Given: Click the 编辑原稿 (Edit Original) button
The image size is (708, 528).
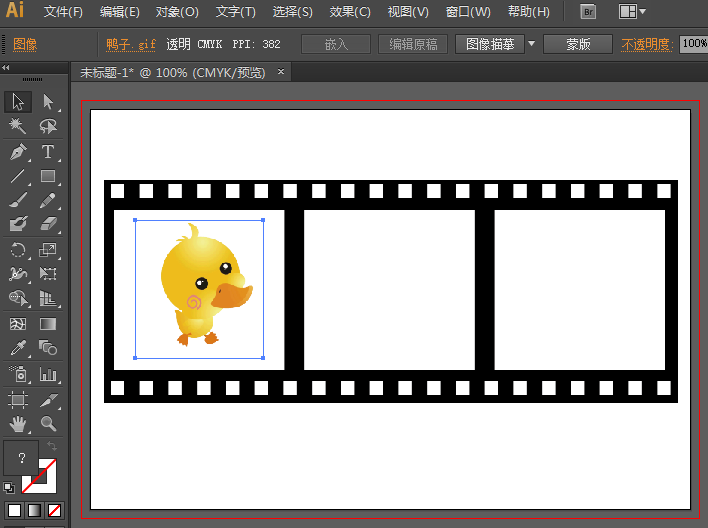Looking at the screenshot, I should 413,44.
